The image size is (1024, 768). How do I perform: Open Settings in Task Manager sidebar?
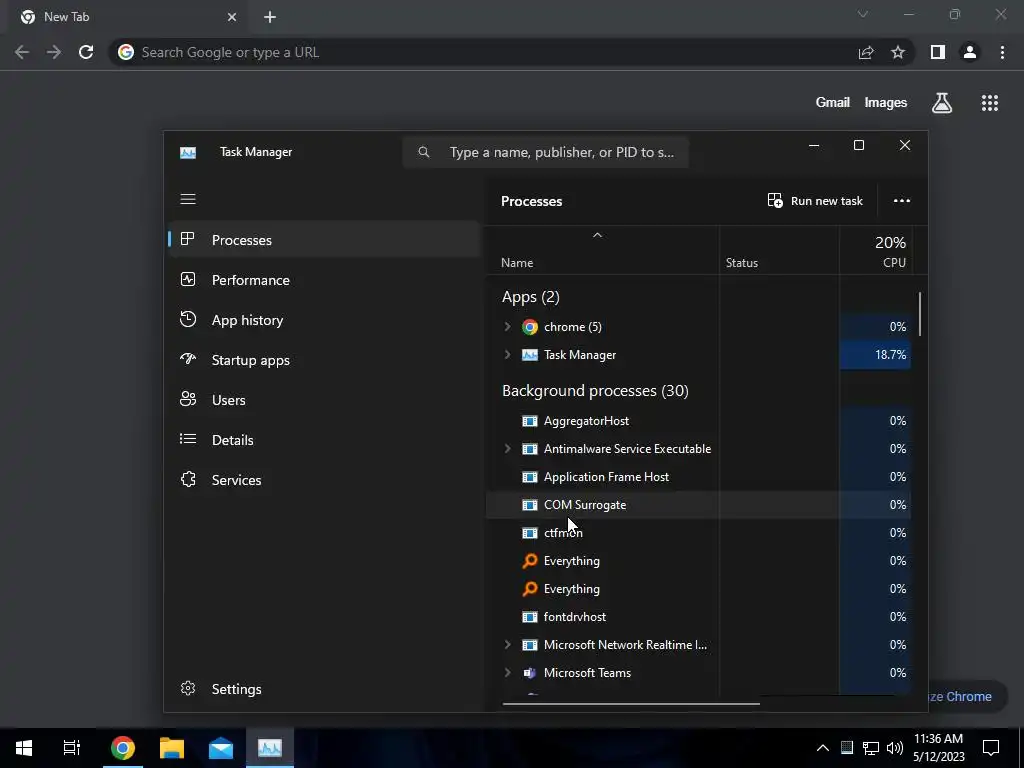tap(325, 689)
